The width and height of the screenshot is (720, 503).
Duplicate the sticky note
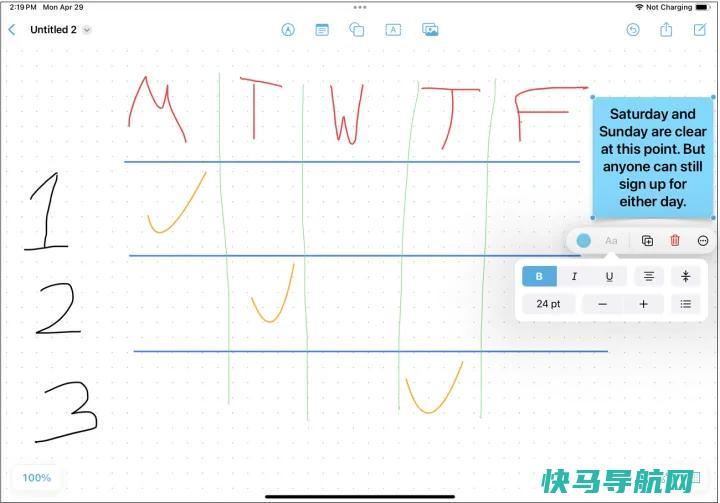[x=647, y=241]
